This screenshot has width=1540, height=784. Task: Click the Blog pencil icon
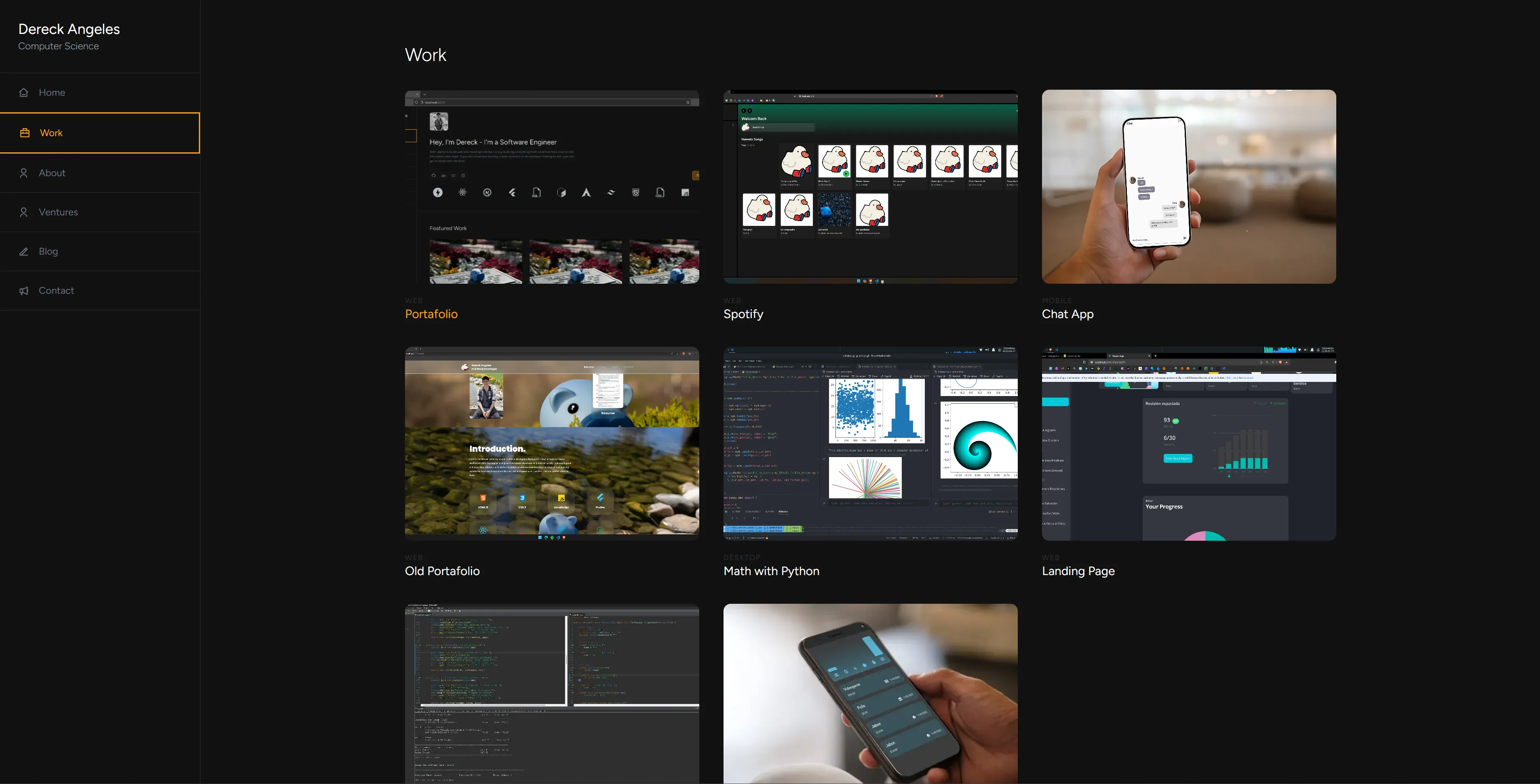click(24, 252)
